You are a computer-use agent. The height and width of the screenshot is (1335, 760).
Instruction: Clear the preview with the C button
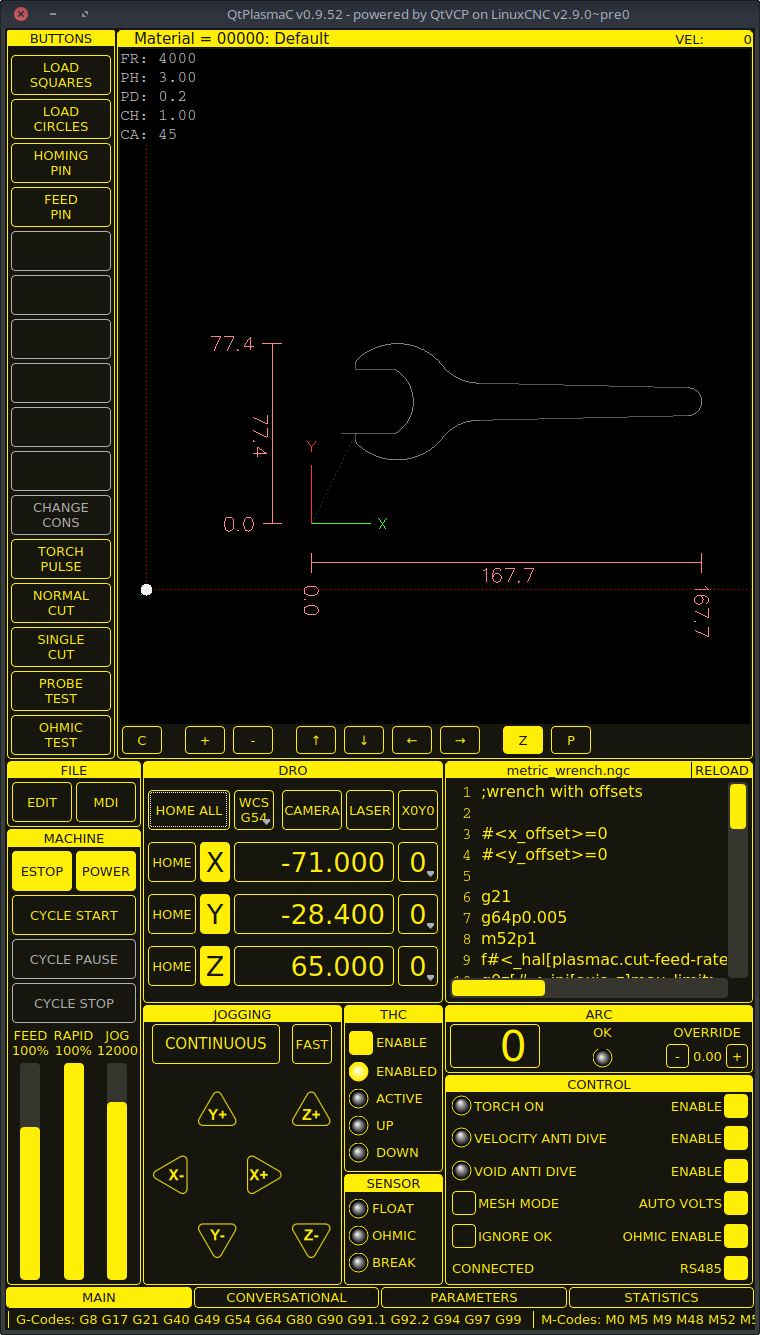coord(142,740)
